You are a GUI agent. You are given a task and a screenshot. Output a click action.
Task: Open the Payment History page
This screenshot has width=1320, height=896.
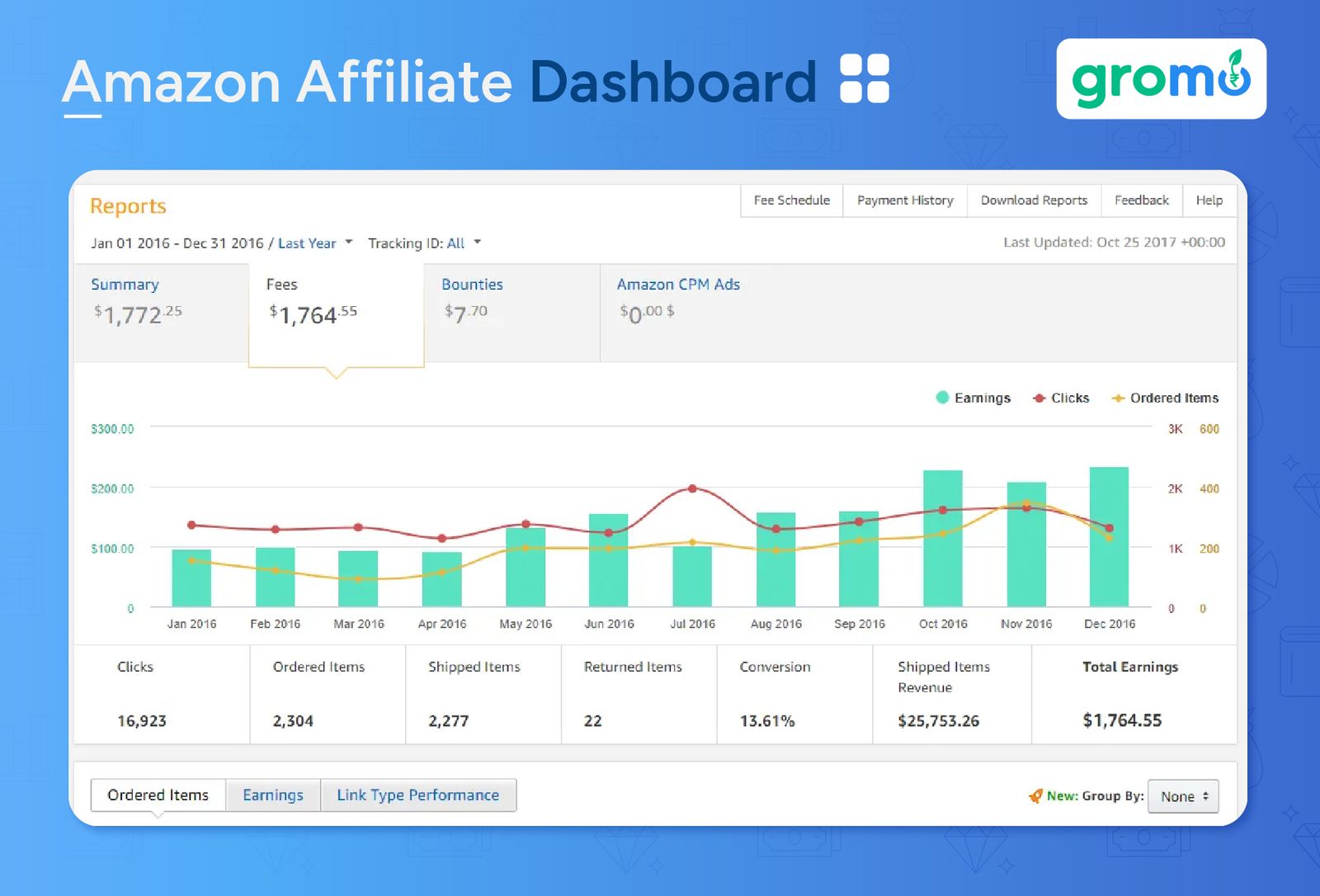(x=904, y=200)
